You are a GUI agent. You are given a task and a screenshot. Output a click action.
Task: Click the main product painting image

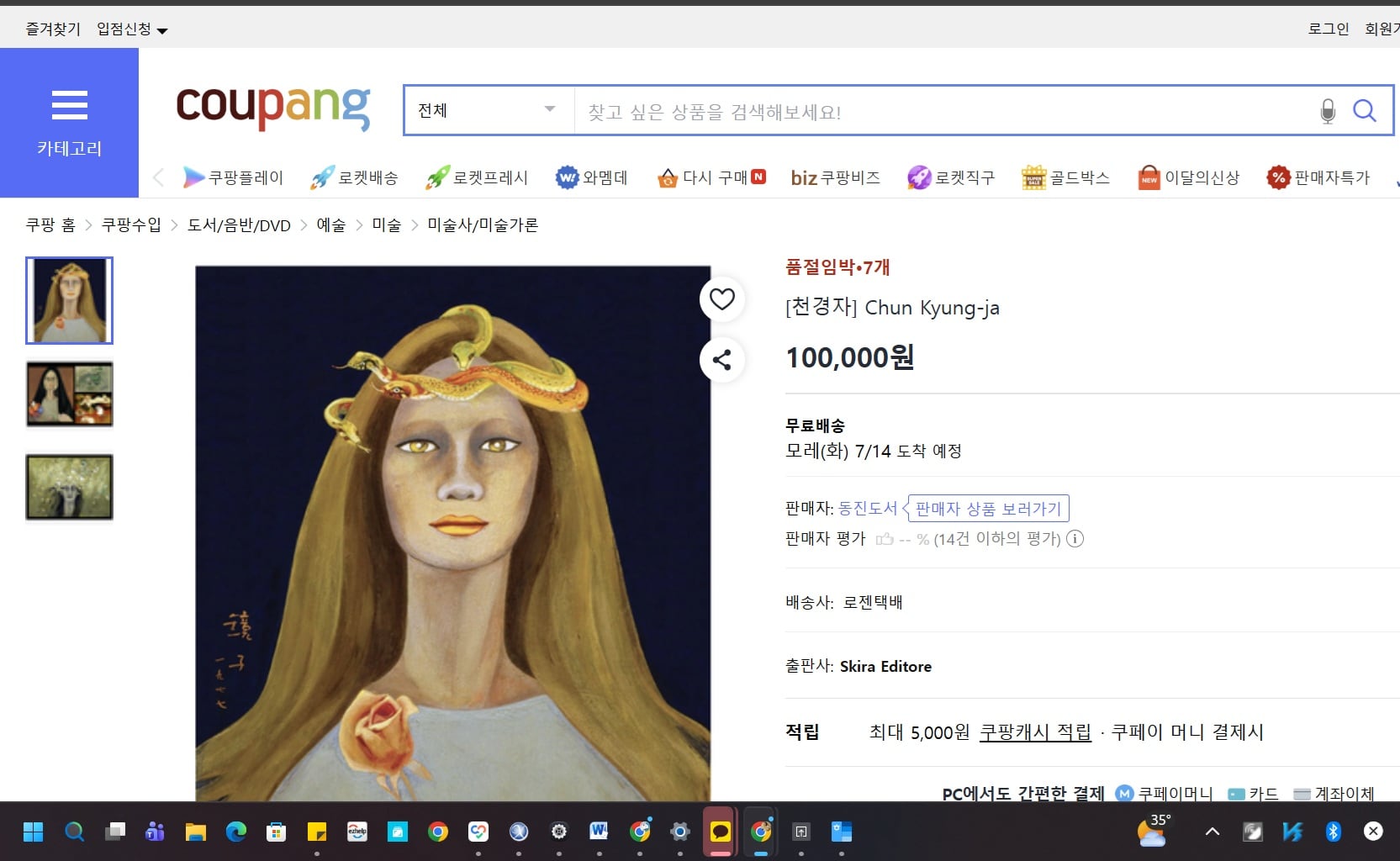pyautogui.click(x=453, y=533)
